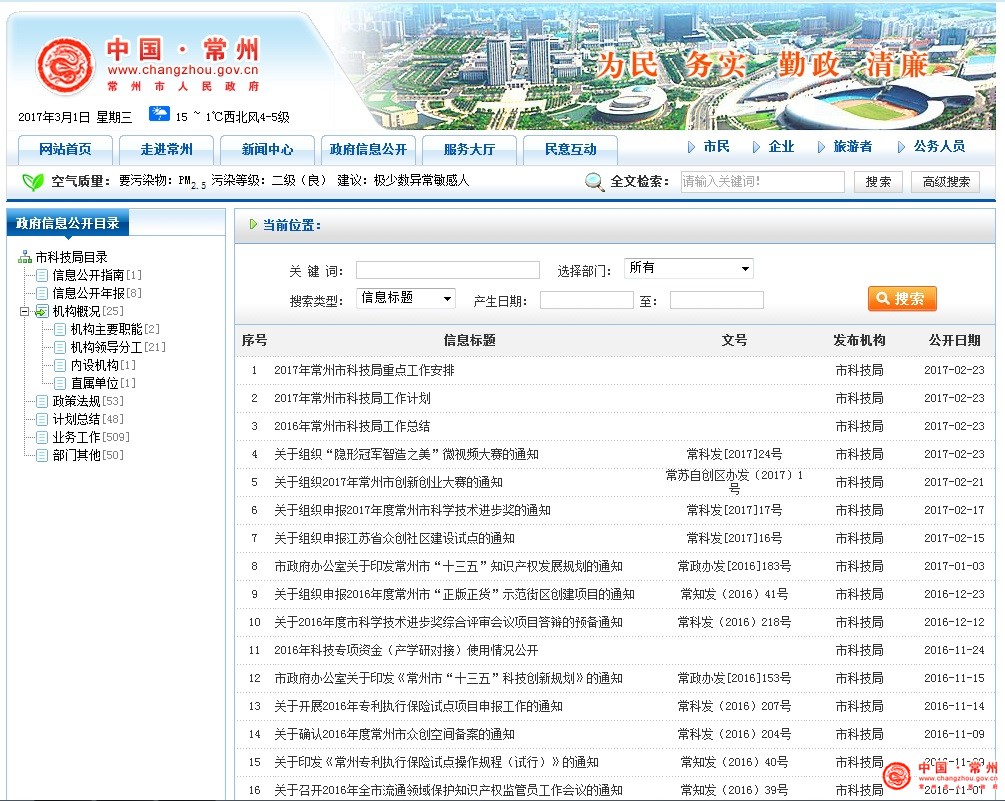This screenshot has height=801, width=1005.
Task: Click the 产生日期 start date field
Action: point(586,300)
